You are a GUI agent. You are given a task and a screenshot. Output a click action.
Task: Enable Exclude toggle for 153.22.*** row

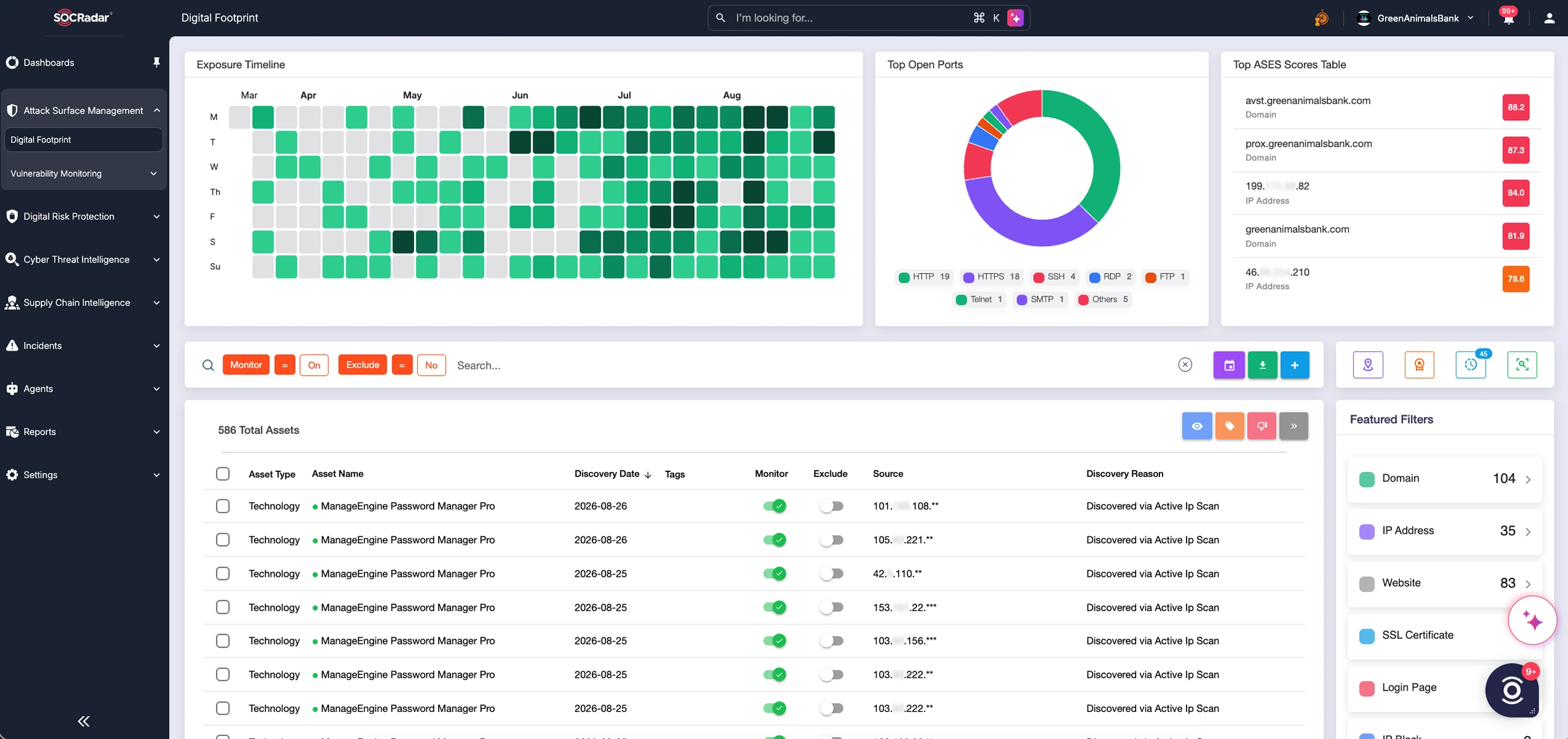(x=831, y=608)
